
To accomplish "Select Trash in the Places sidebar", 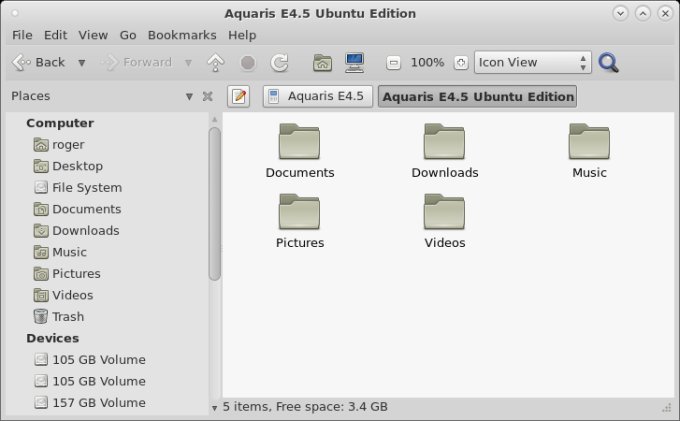I will coord(67,317).
